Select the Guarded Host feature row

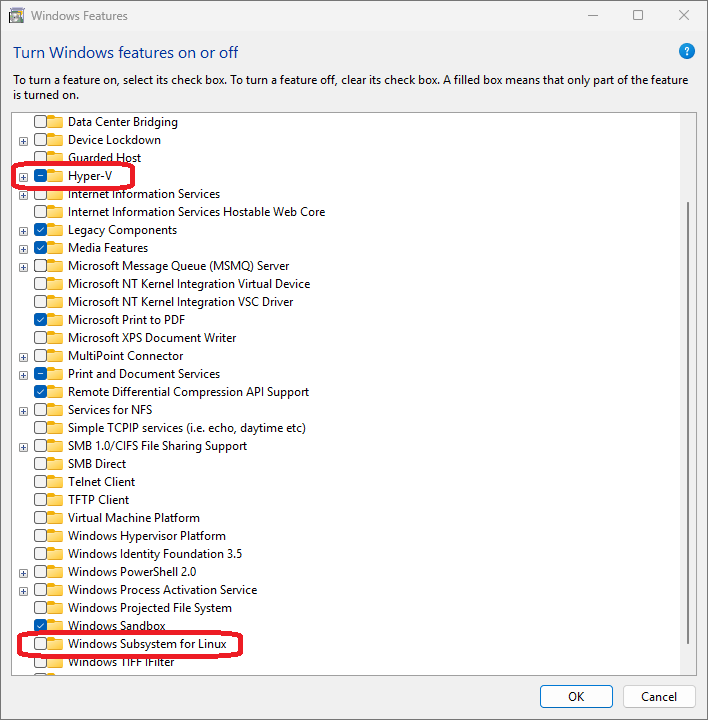104,158
